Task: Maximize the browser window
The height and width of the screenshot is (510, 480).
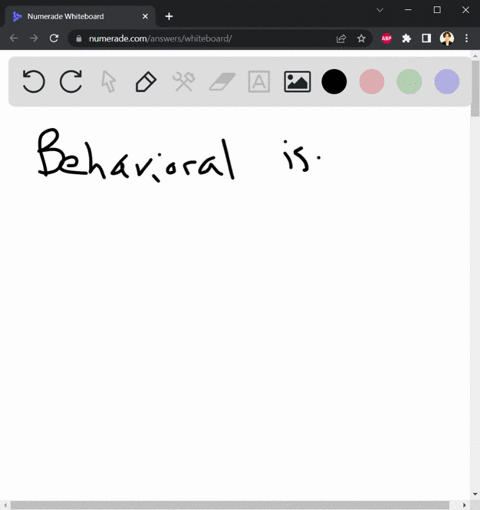Action: click(x=437, y=10)
